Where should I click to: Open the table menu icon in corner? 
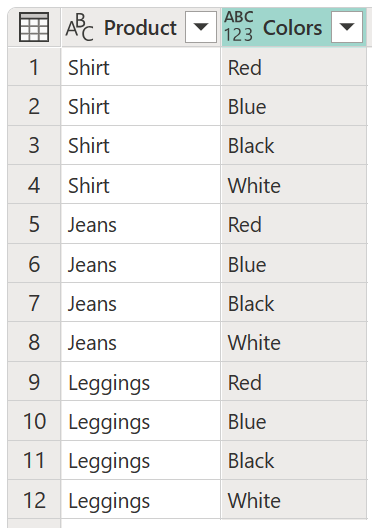34,27
